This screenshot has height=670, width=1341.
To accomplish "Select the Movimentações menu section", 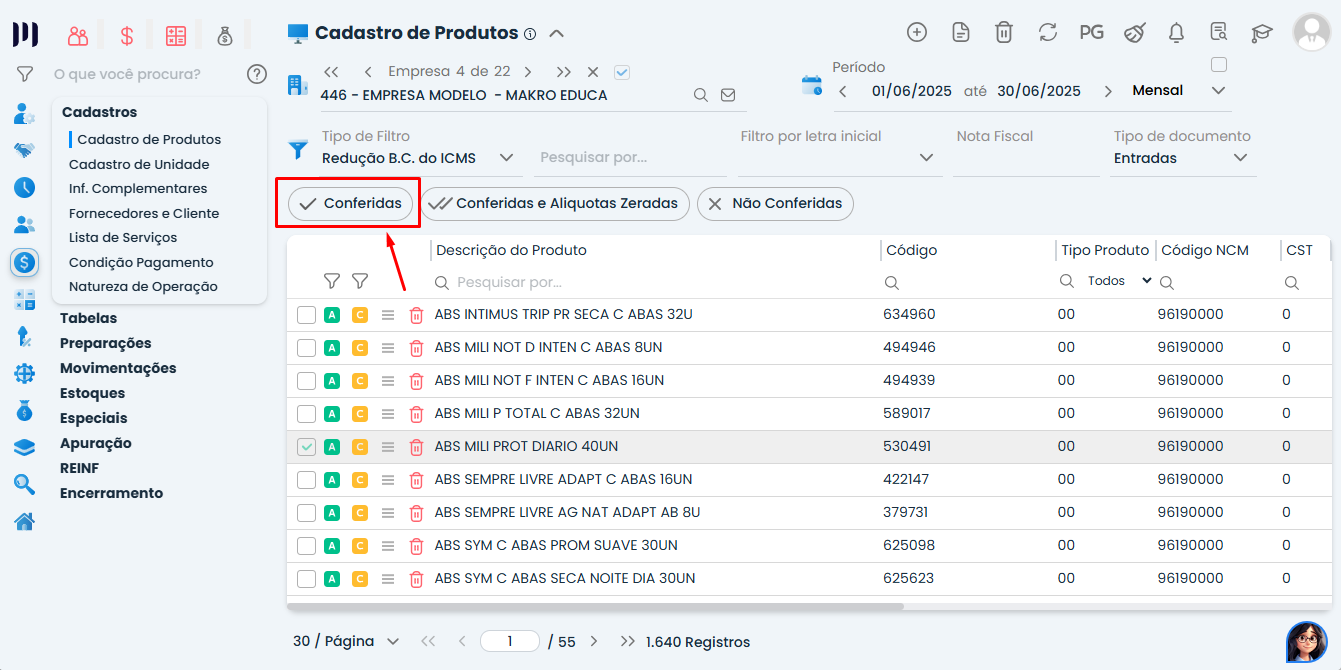I will pos(118,368).
